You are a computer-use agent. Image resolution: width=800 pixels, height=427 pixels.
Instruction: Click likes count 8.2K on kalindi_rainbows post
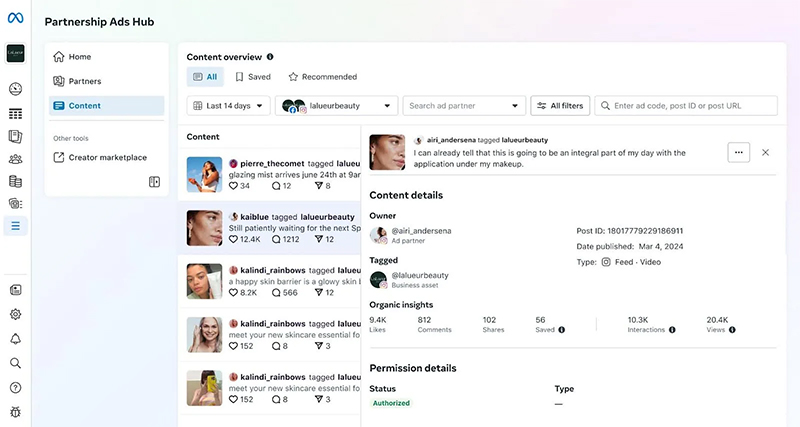[x=243, y=292]
